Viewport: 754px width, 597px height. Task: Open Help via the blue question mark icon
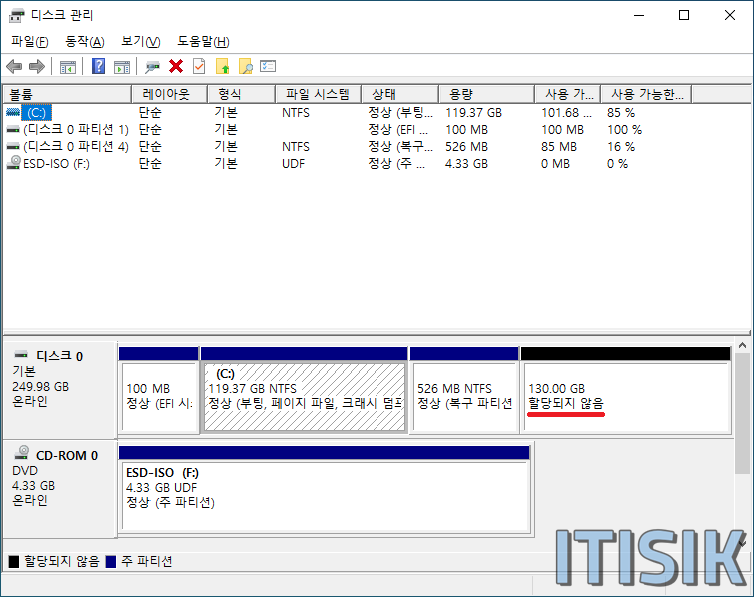98,66
